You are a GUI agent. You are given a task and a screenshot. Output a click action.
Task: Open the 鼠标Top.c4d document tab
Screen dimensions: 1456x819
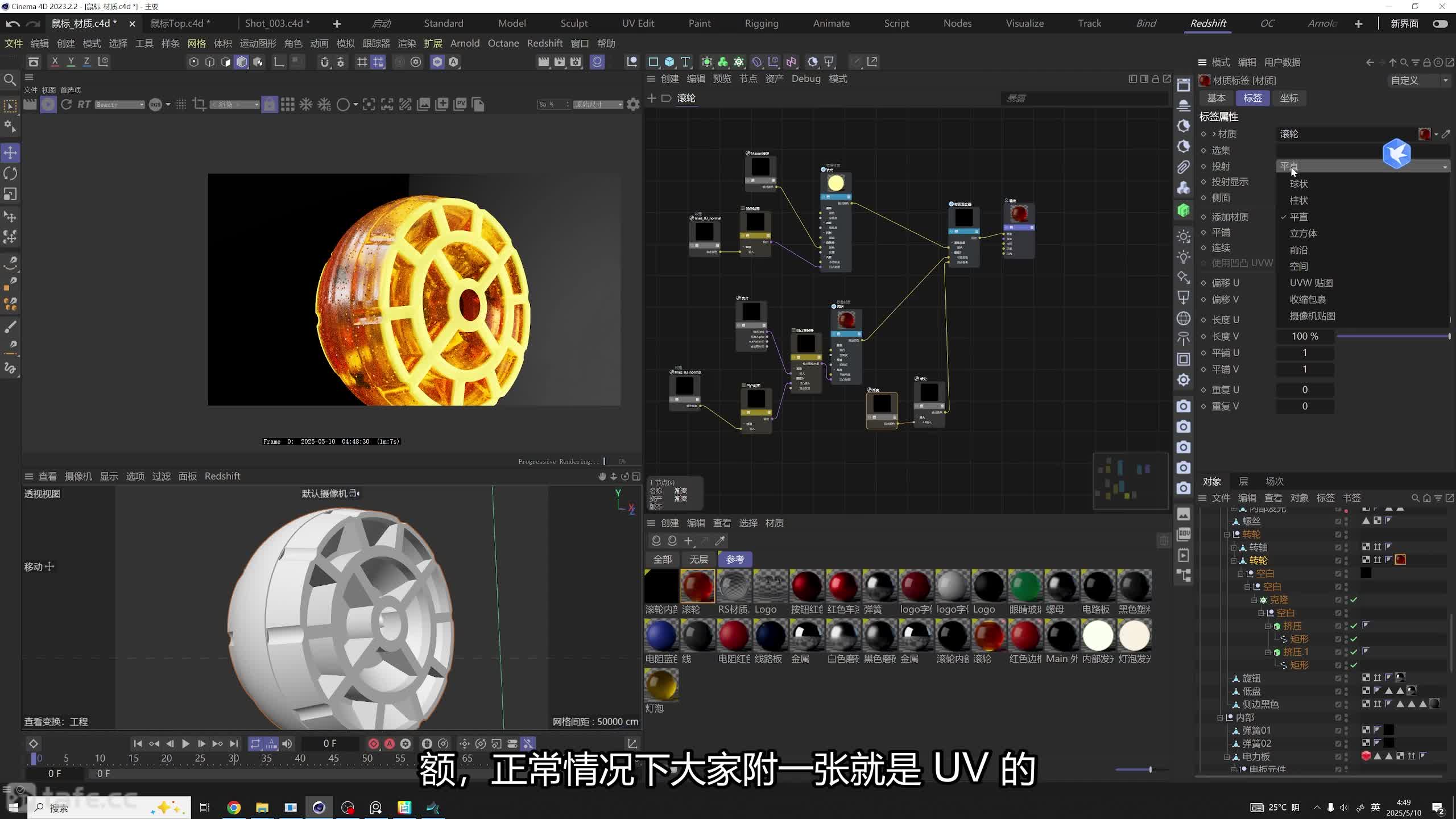pos(180,23)
